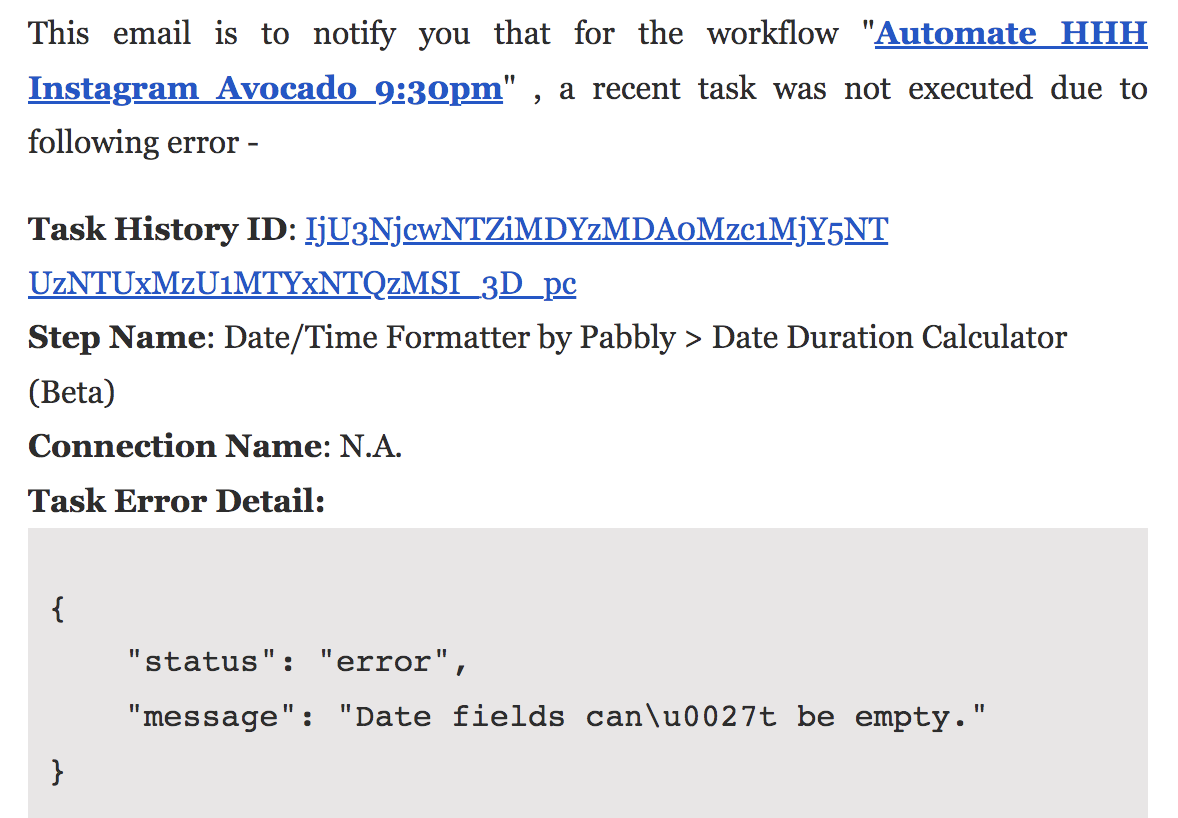1178x818 pixels.
Task: Click the "Date fields can\u0027t be empty." message value
Action: point(662,717)
